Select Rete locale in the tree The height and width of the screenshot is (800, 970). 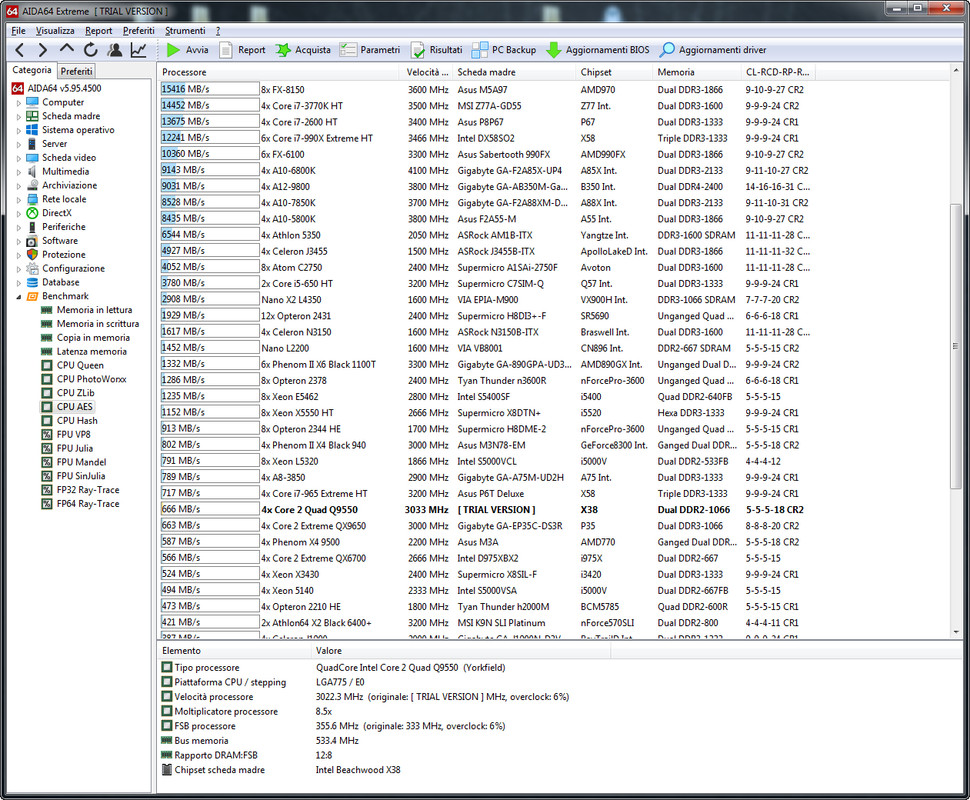click(64, 199)
